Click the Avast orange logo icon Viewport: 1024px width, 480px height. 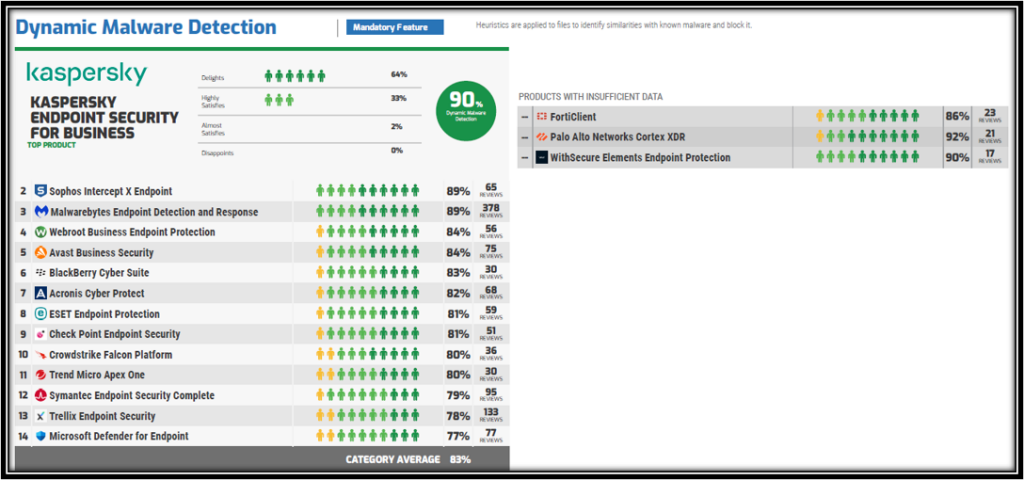click(x=41, y=253)
